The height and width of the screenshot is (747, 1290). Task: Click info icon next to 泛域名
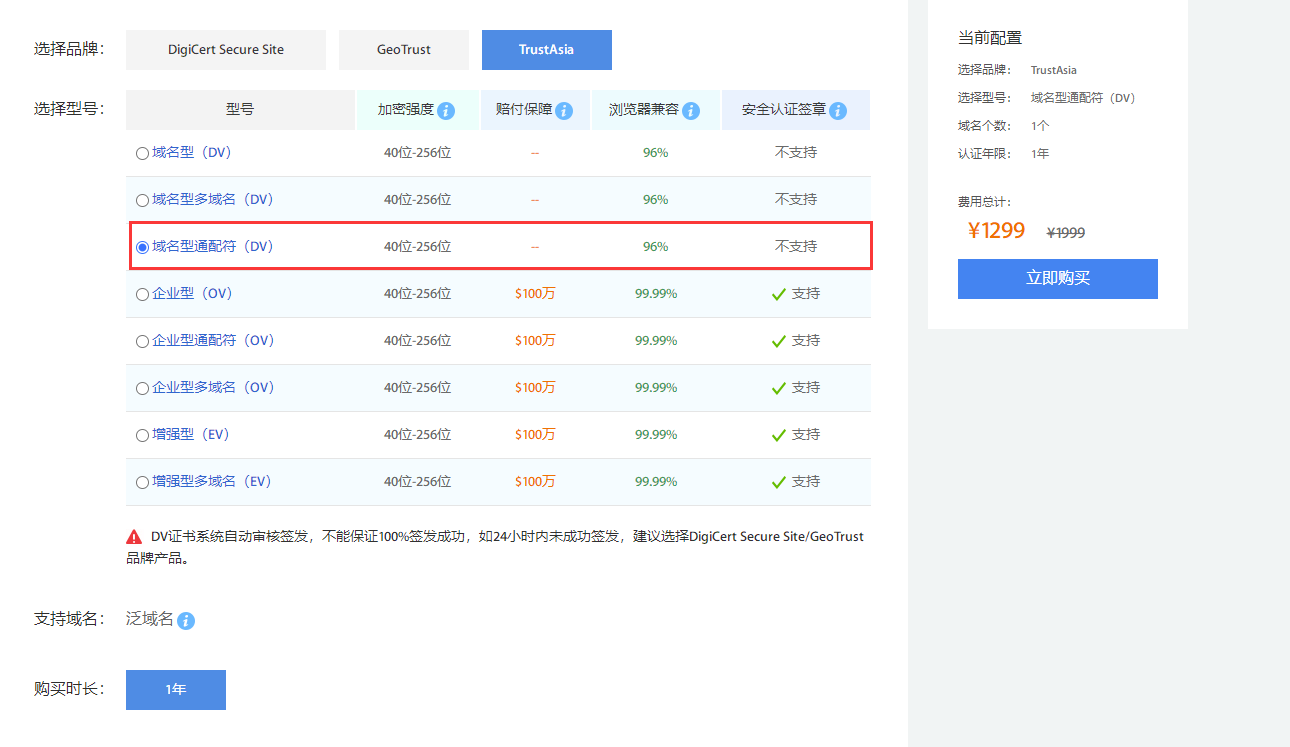point(186,621)
